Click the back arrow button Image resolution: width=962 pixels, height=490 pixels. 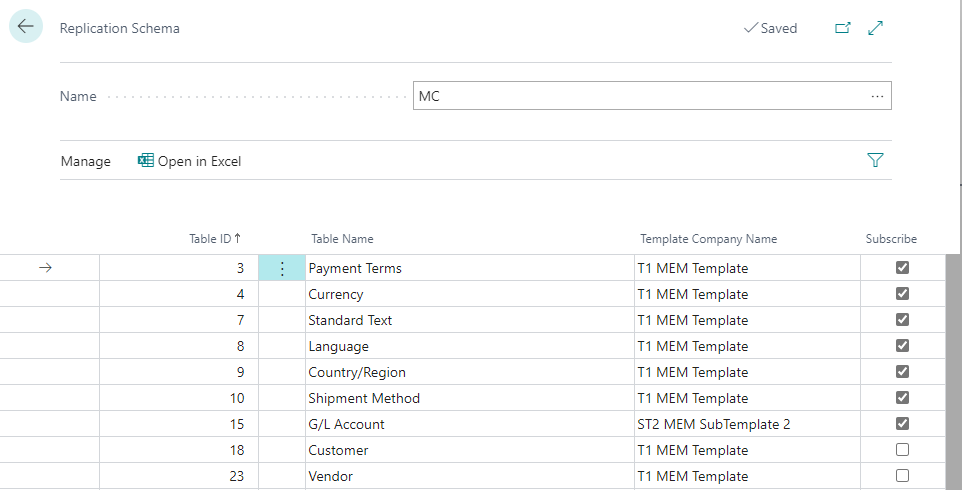pos(26,27)
